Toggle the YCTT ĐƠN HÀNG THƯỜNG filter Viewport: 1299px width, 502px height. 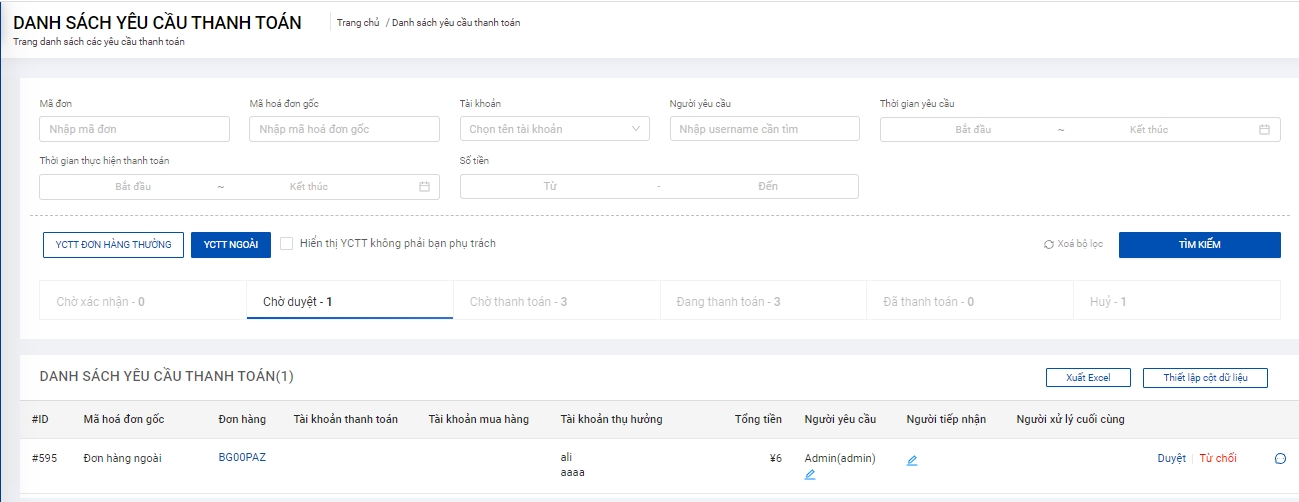(x=113, y=245)
